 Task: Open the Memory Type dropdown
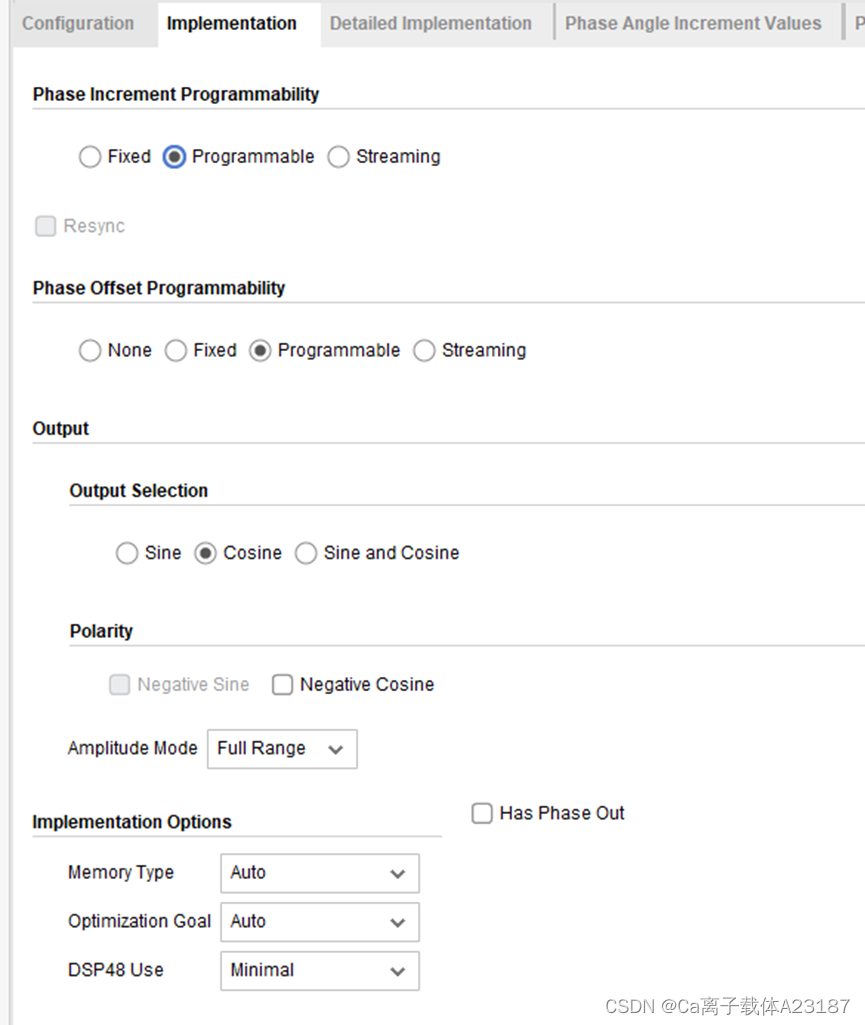click(x=320, y=873)
